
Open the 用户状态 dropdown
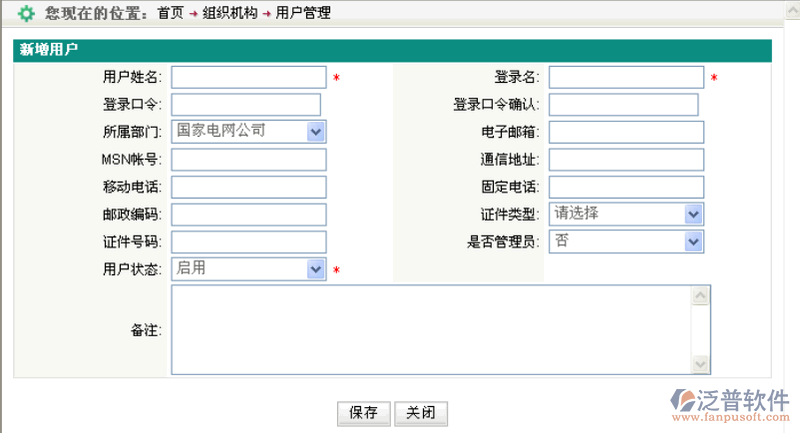pyautogui.click(x=315, y=269)
